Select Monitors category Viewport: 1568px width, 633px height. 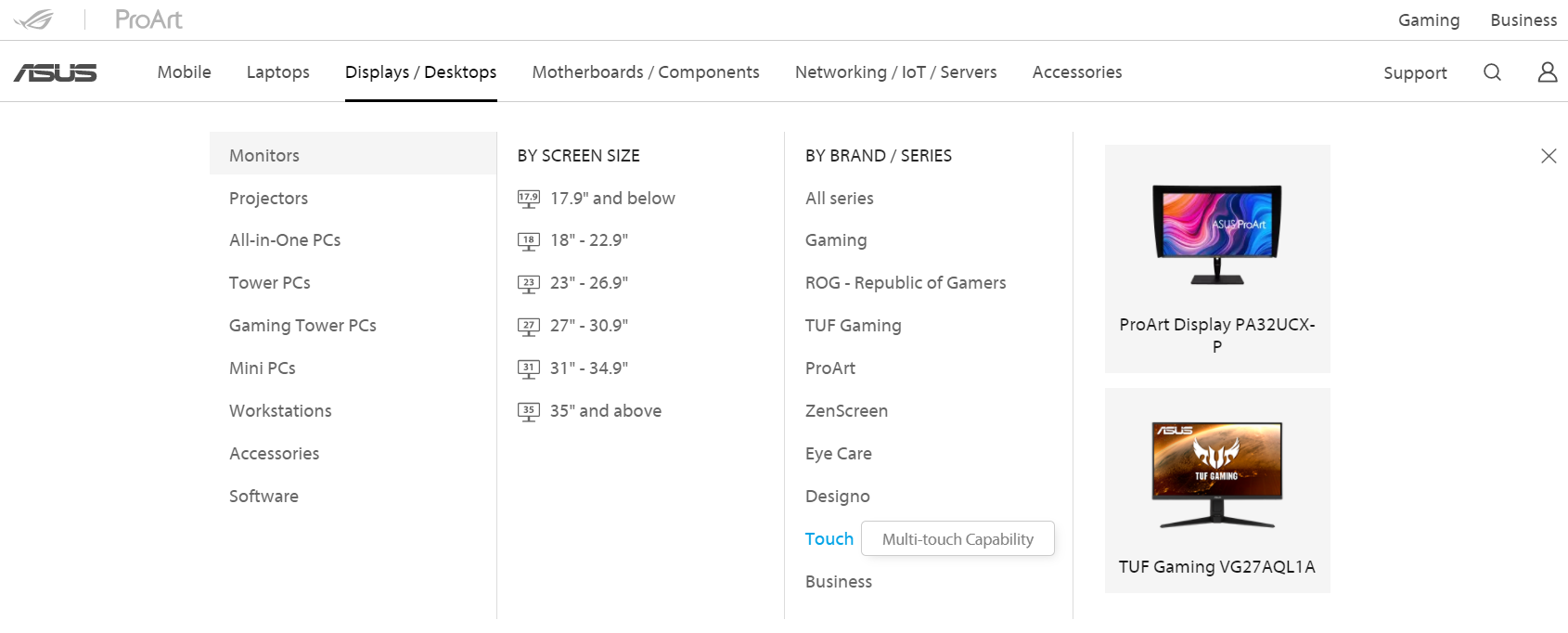(x=353, y=155)
